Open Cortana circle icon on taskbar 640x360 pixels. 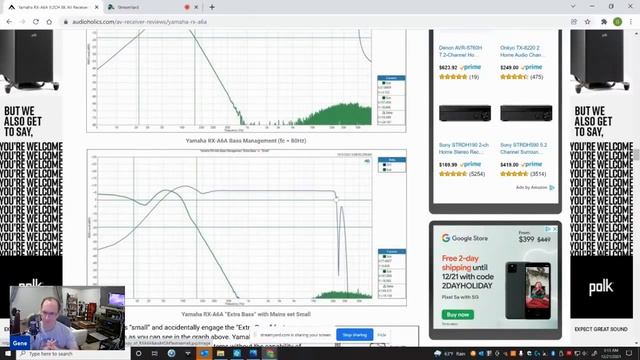point(138,353)
